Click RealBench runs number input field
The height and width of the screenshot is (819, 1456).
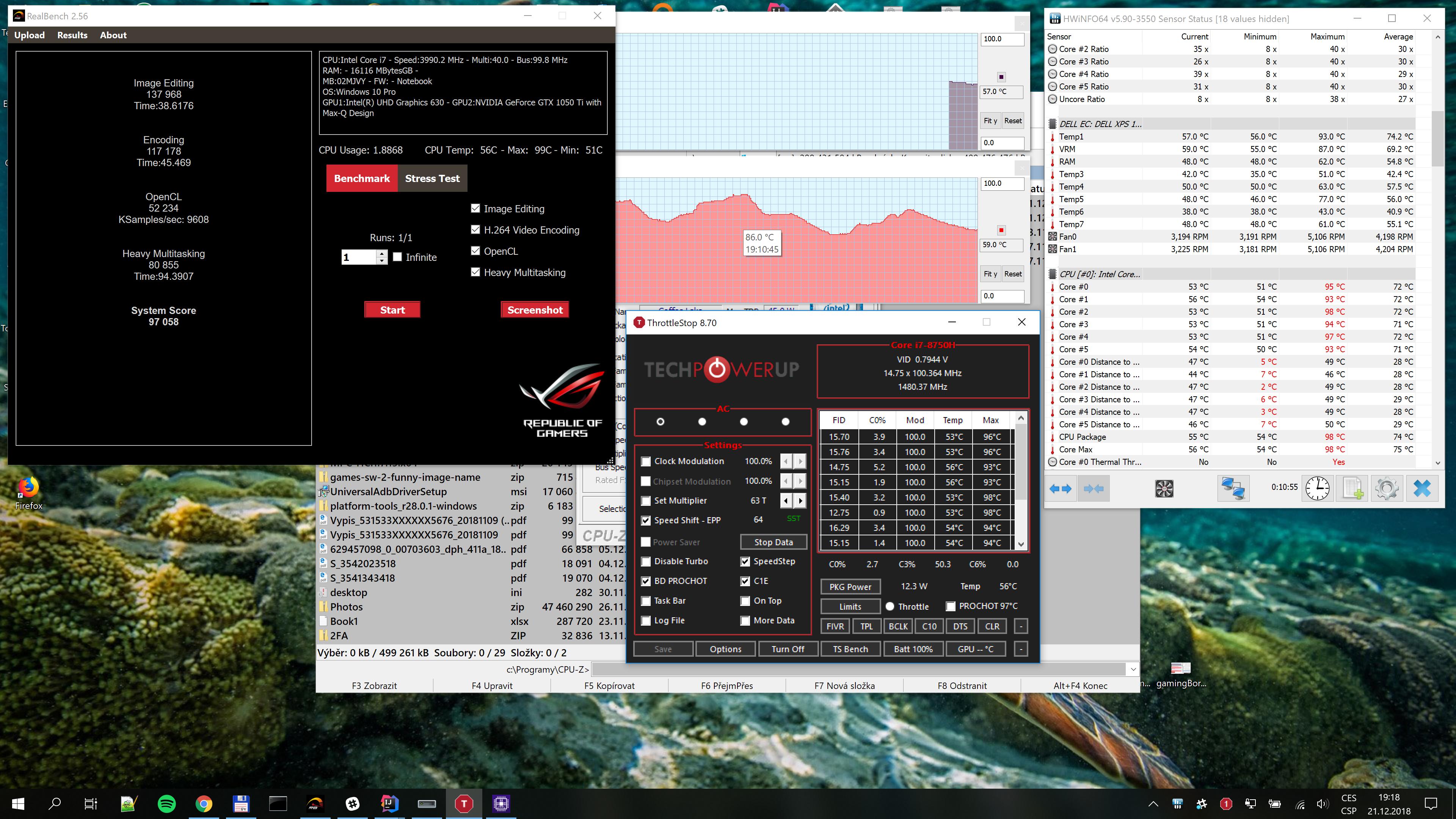[x=359, y=257]
